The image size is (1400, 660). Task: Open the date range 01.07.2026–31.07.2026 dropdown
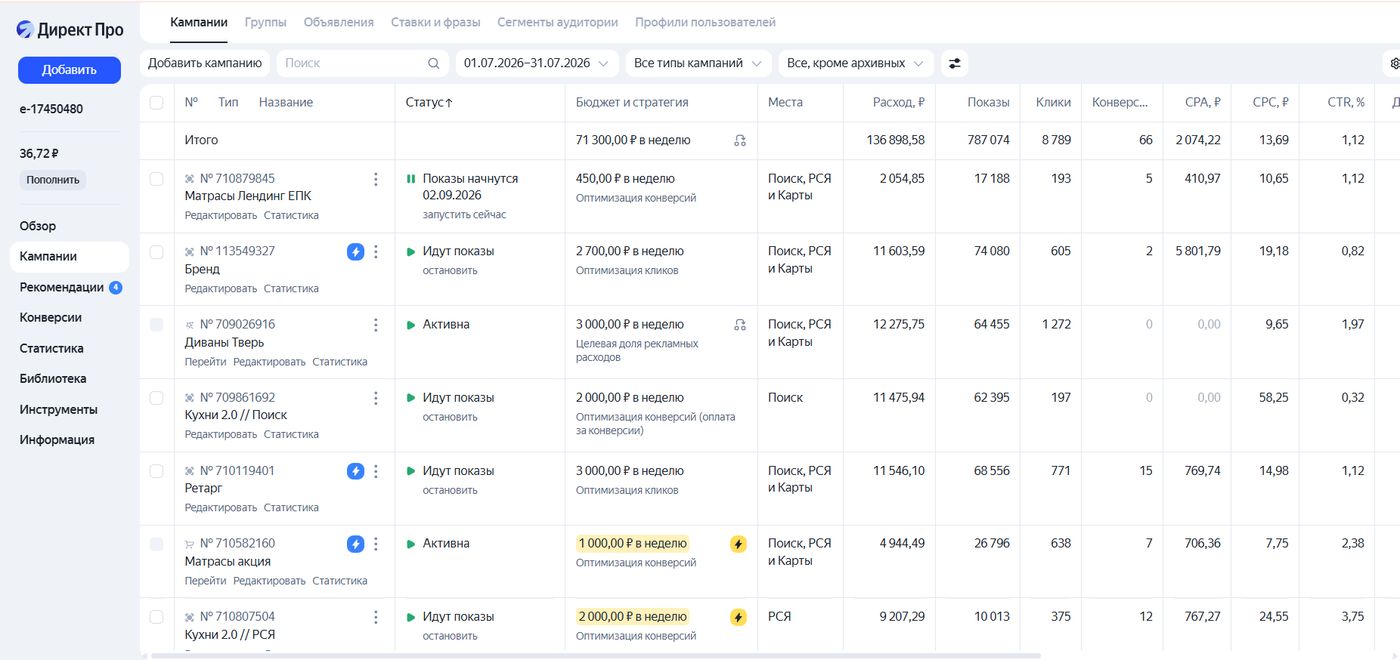[536, 63]
